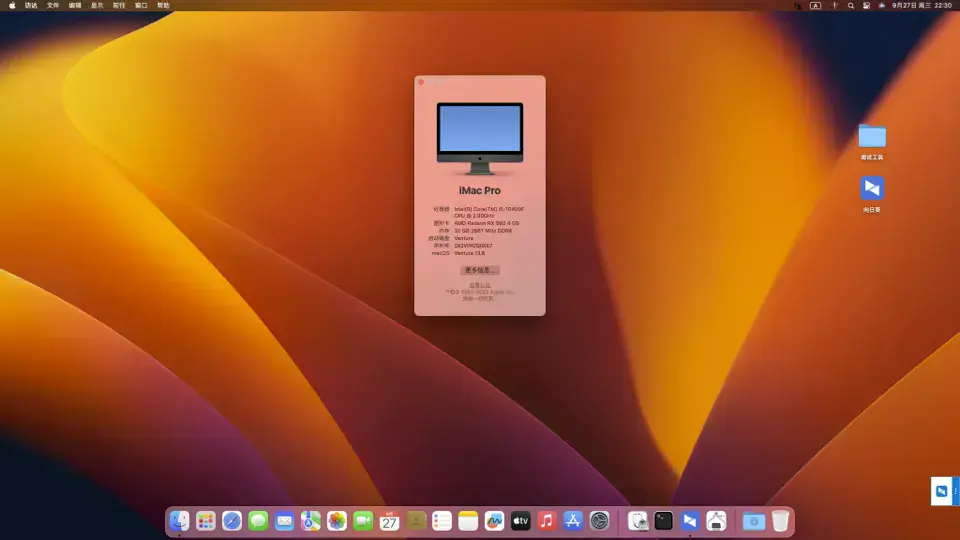Open the blue Sunflower app in Dock
Viewport: 960px width, 540px height.
click(x=690, y=521)
